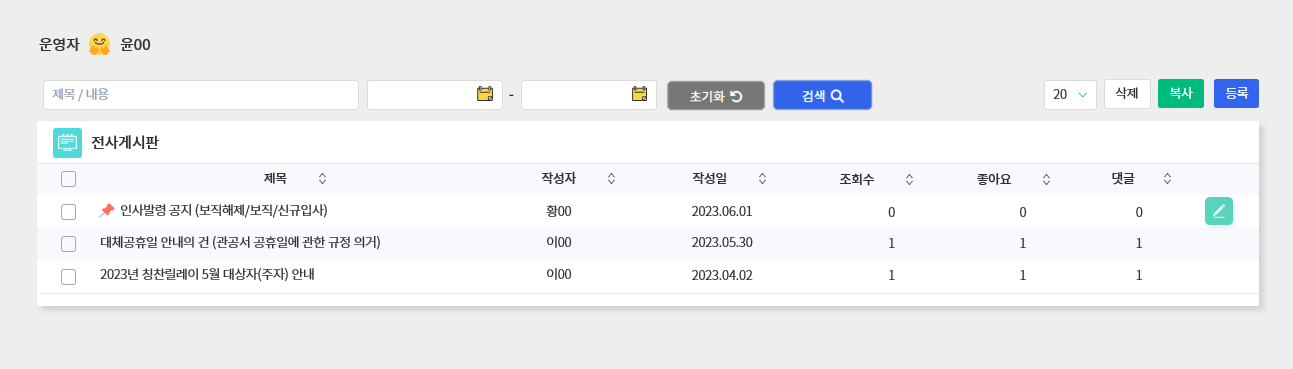The image size is (1293, 369).
Task: Open the 20 per-page dropdown
Action: [1070, 95]
